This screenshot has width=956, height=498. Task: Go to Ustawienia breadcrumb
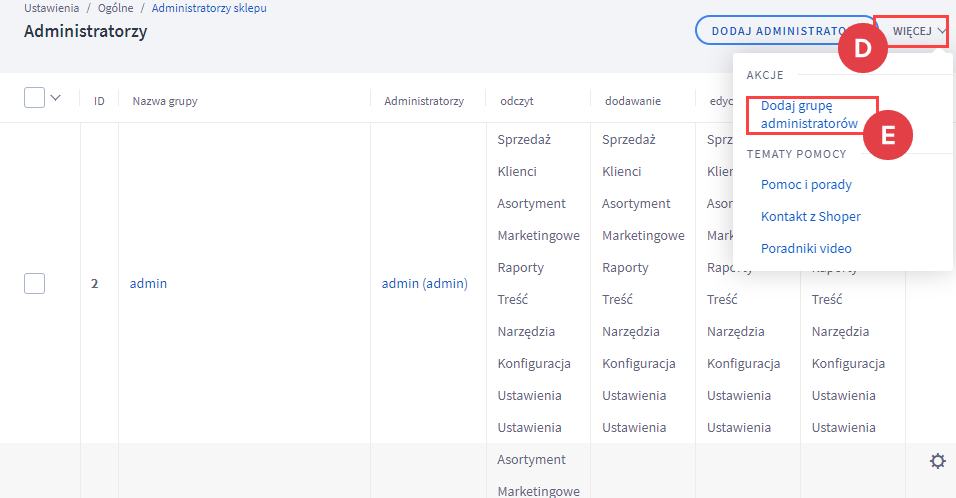point(51,9)
